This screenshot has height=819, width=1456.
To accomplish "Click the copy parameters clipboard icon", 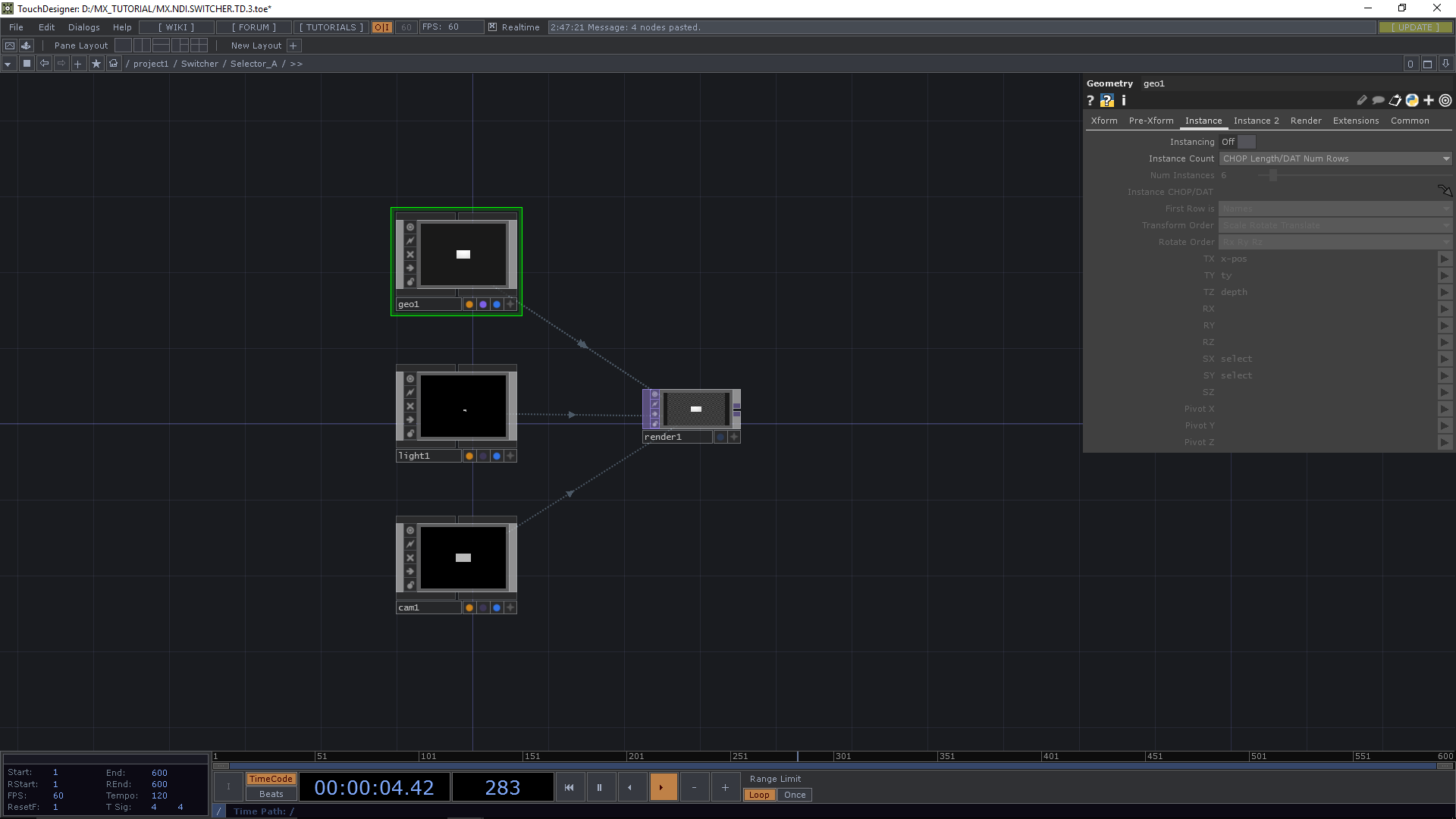I will click(x=1395, y=100).
